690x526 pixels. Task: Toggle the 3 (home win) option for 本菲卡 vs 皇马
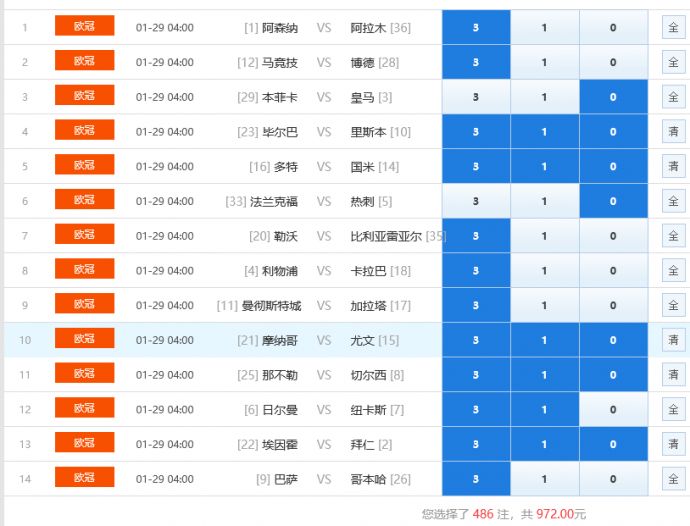pyautogui.click(x=475, y=97)
